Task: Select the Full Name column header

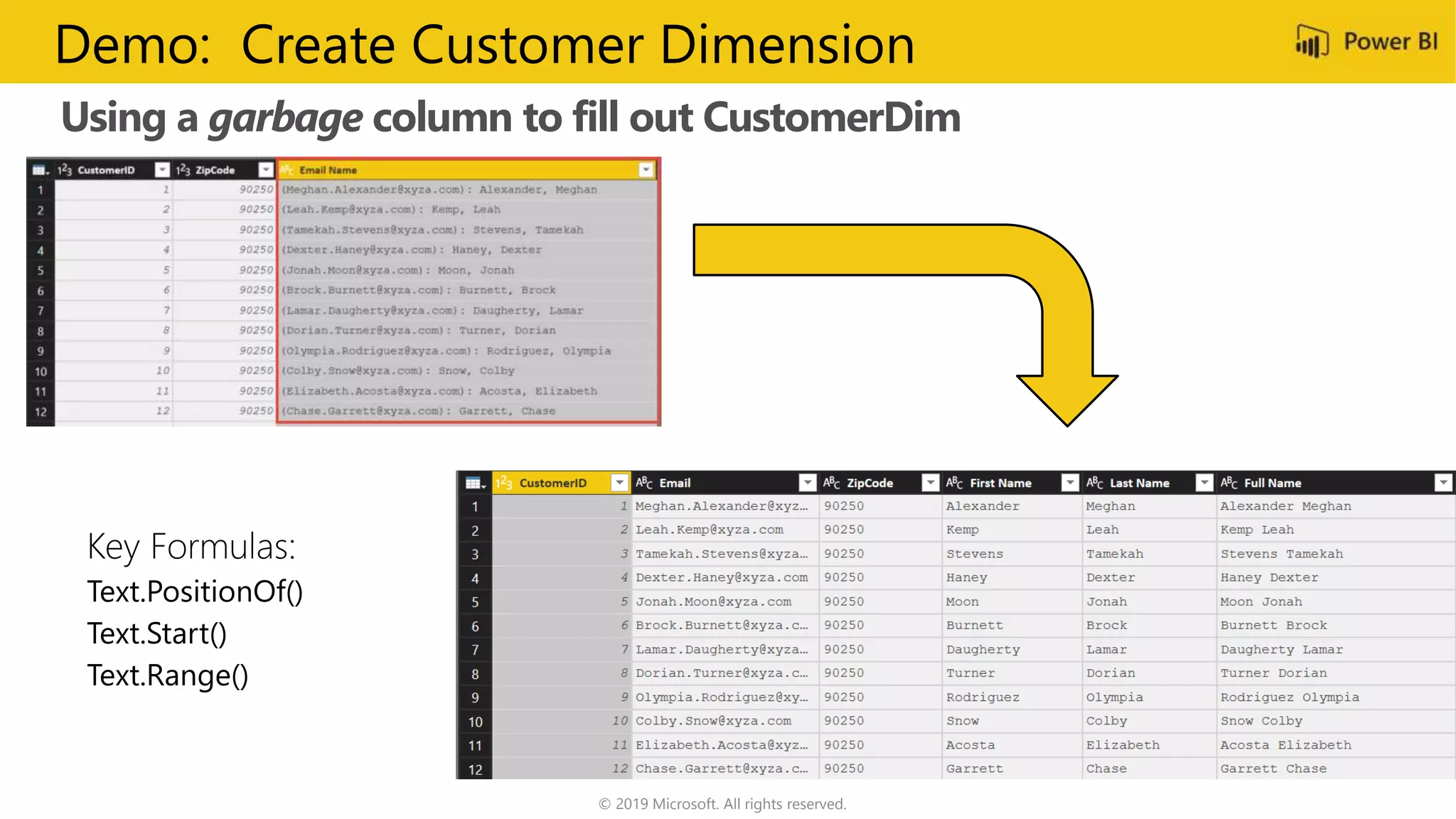Action: (x=1336, y=483)
